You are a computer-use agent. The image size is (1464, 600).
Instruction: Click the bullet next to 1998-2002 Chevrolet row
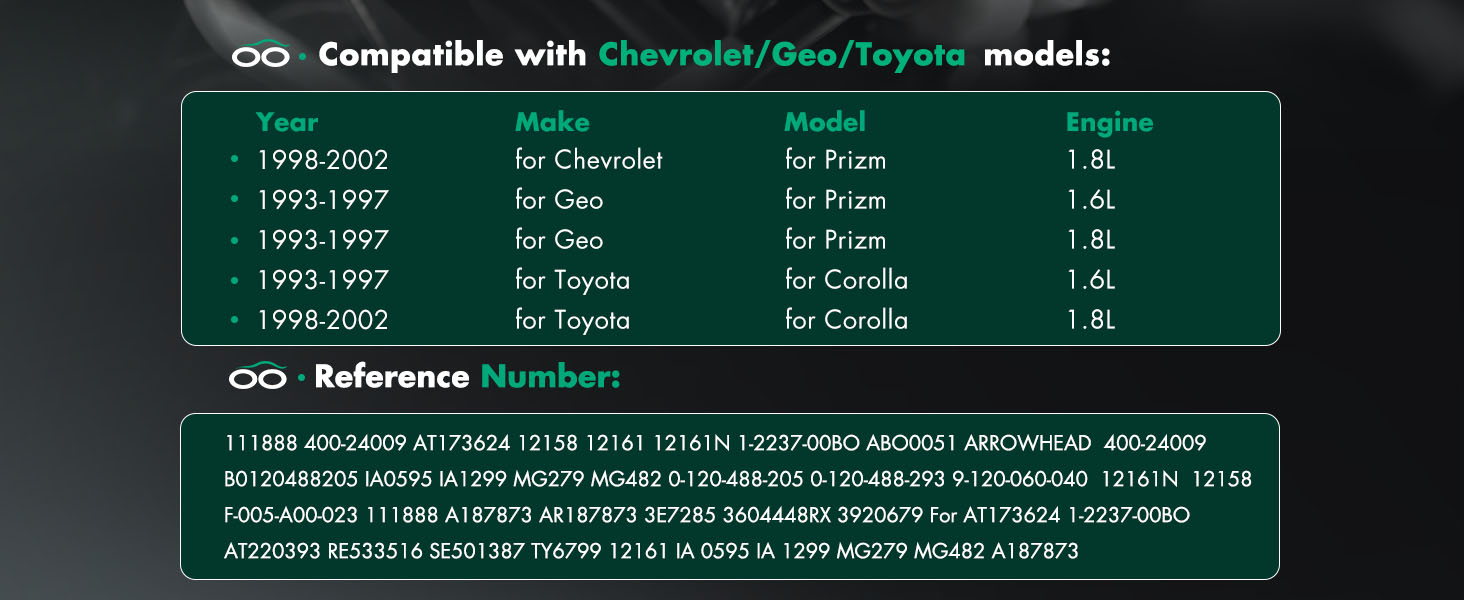tap(234, 160)
